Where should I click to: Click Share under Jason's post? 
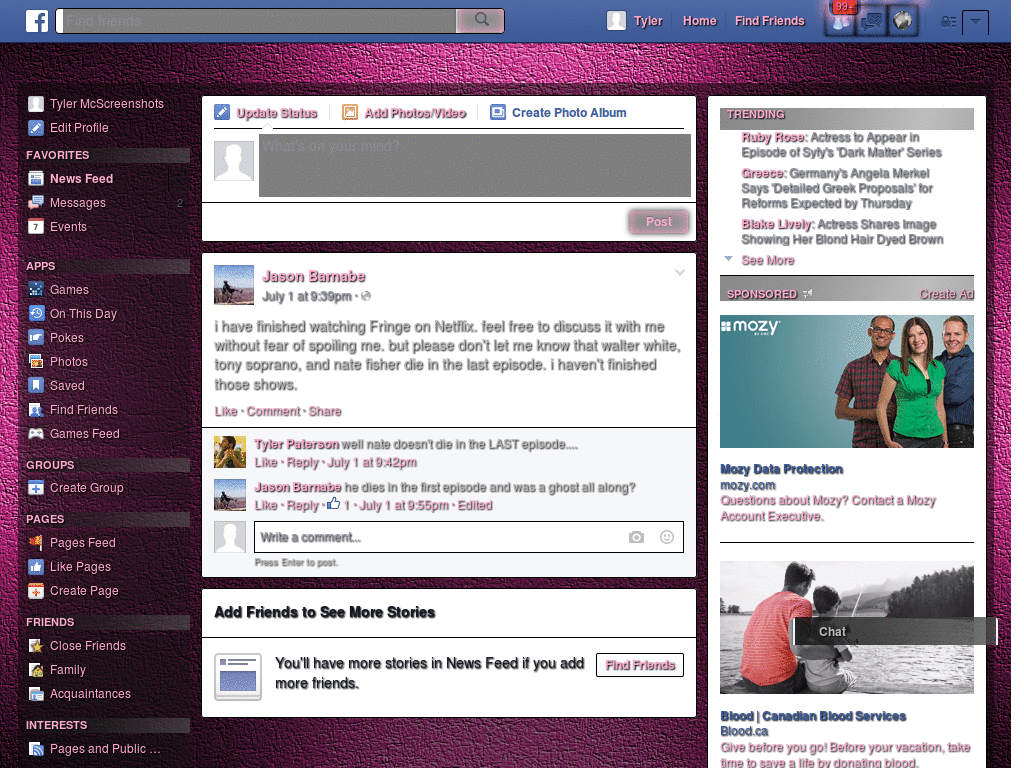point(325,411)
